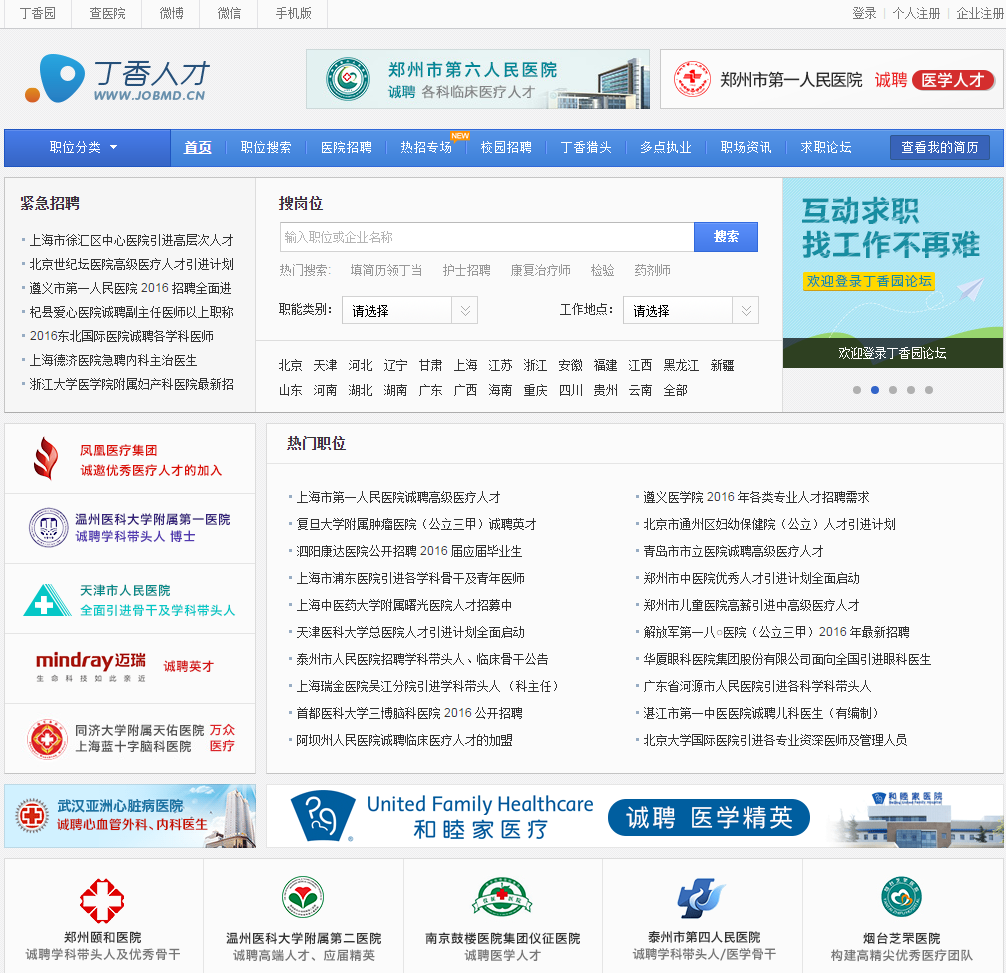Expand the 职位分类 category menu
1006x973 pixels.
click(x=87, y=148)
